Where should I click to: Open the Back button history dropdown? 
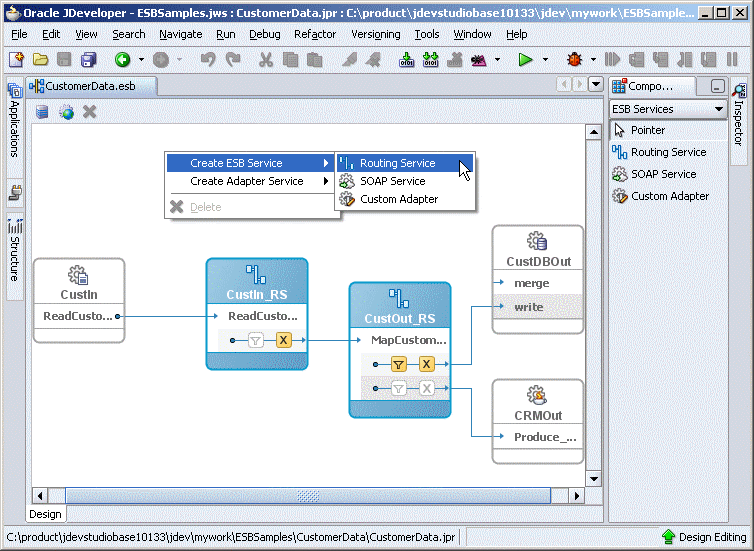click(141, 60)
